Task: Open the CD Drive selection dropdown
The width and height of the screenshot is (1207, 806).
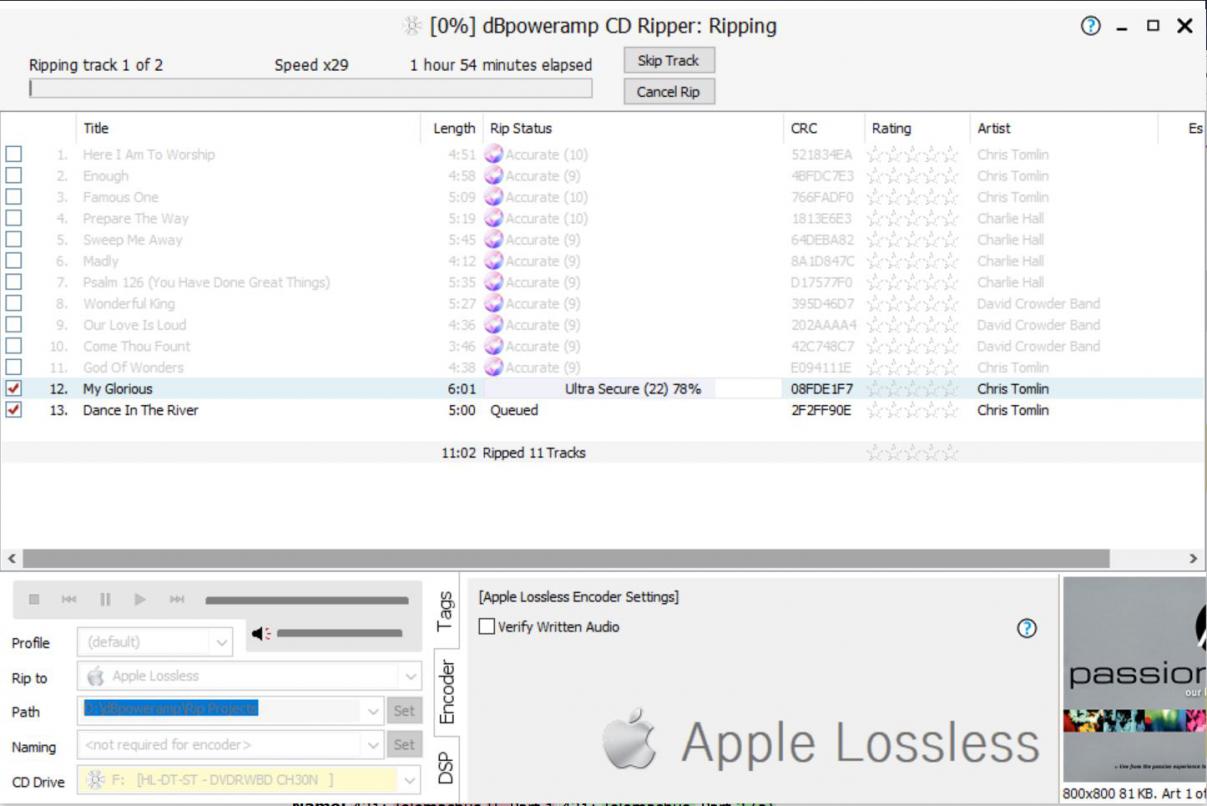Action: coord(410,780)
